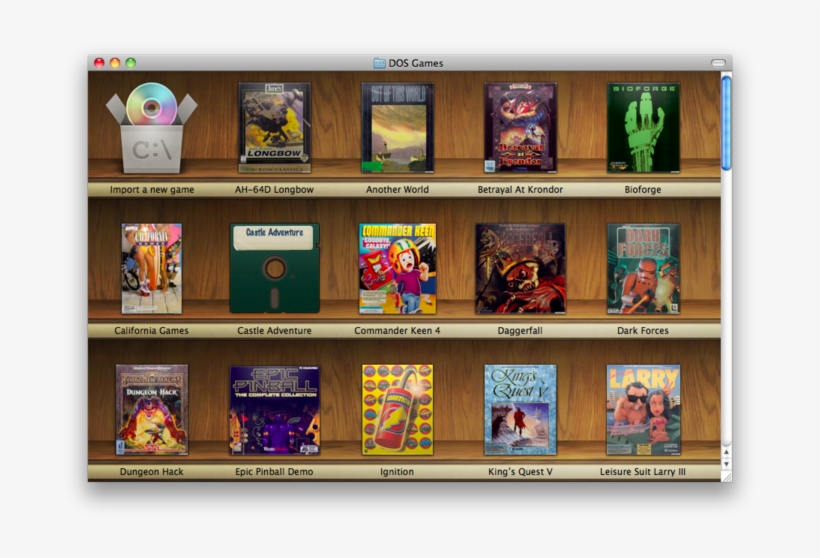Open the Dark Forces game box
The height and width of the screenshot is (558, 820).
[643, 268]
